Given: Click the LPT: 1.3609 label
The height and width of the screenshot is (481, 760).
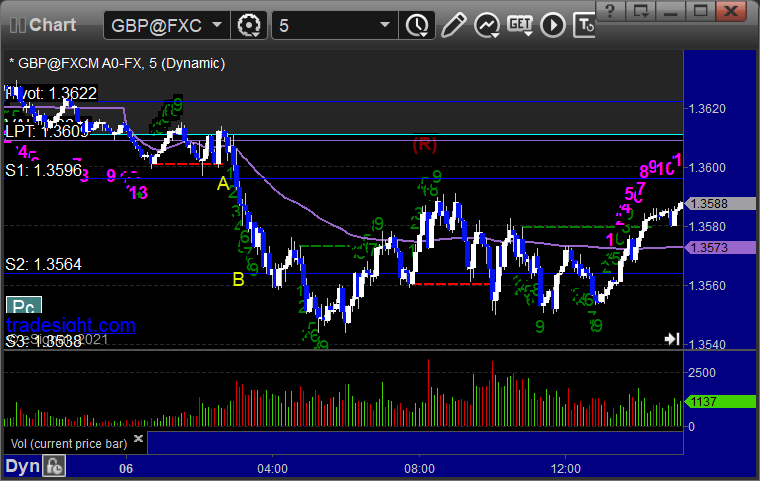Looking at the screenshot, I should 47,131.
